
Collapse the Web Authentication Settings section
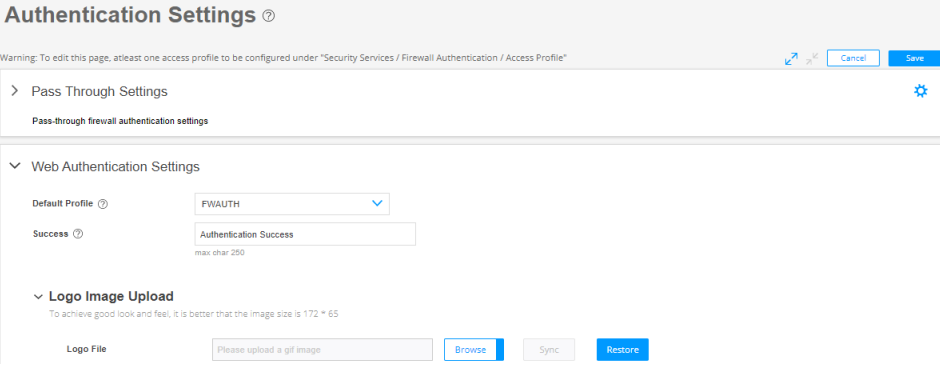point(15,167)
